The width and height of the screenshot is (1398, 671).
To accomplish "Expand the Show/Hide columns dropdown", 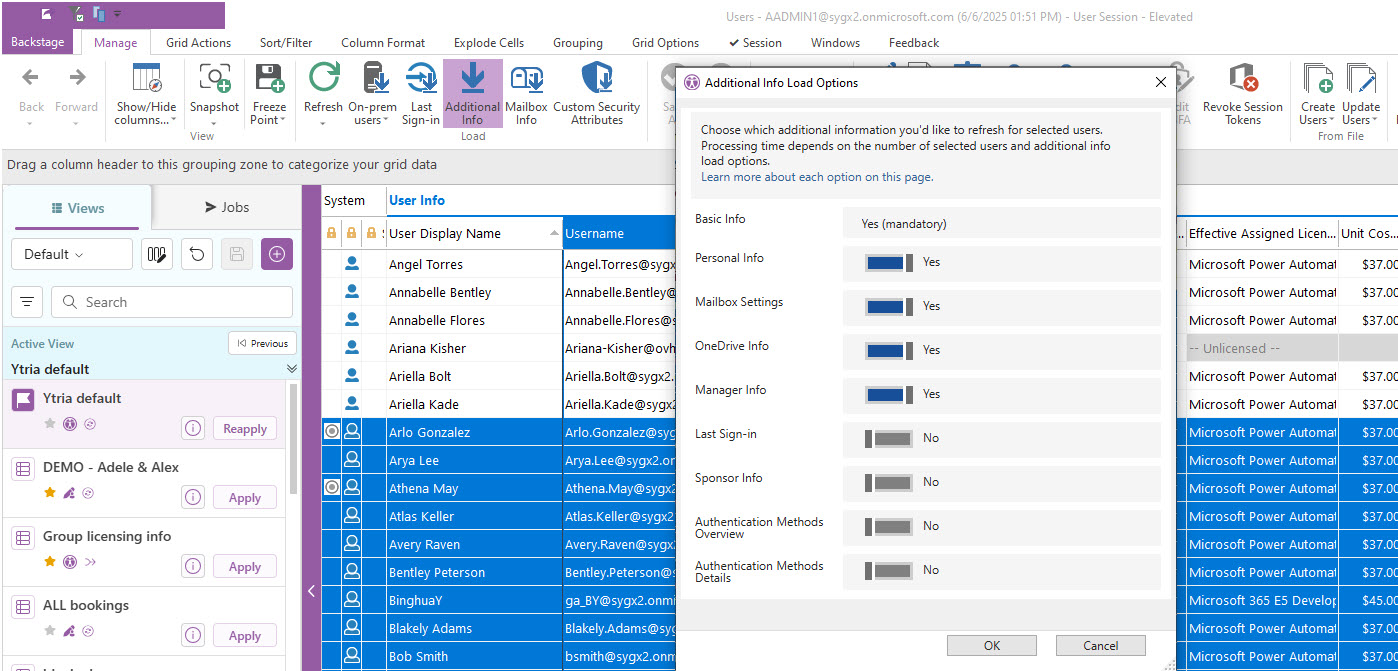I will point(146,120).
